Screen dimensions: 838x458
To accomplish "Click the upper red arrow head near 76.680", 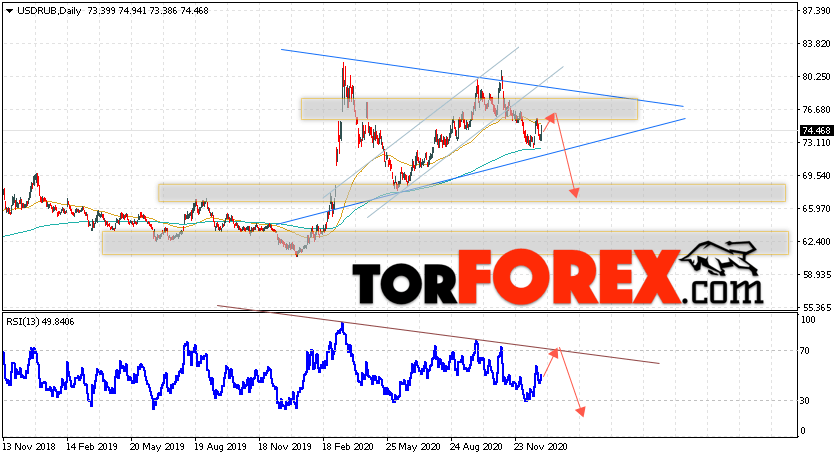I will tap(553, 116).
